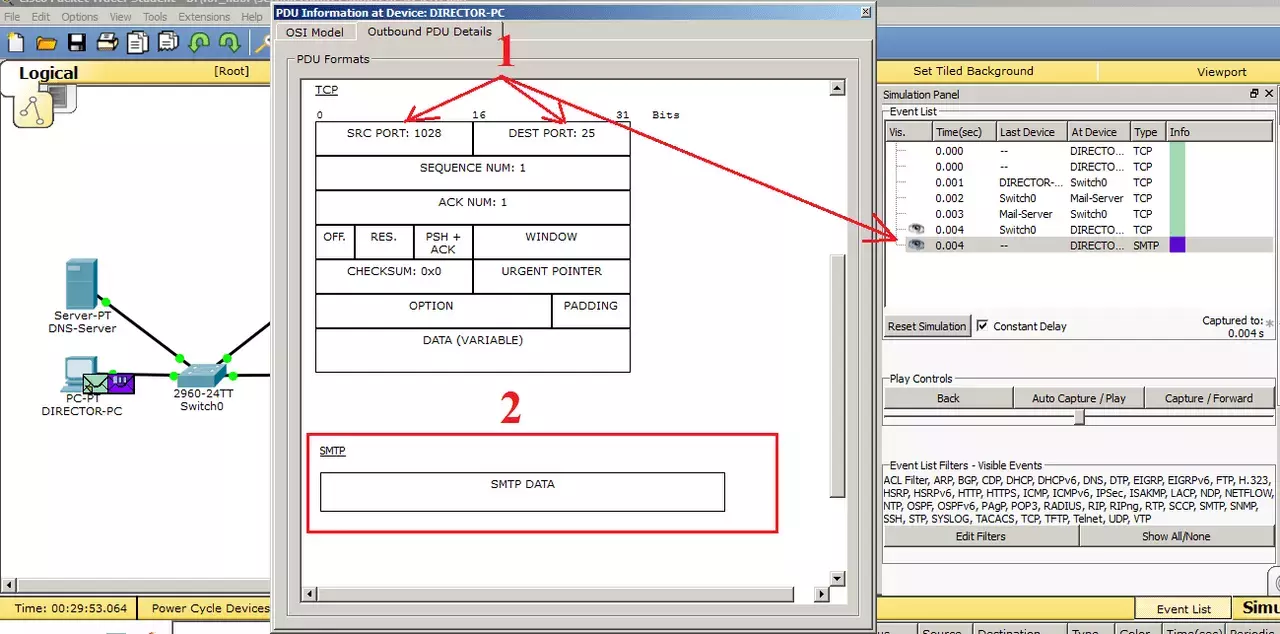The image size is (1280, 634).
Task: Click the Last Device column header
Action: click(x=1030, y=132)
